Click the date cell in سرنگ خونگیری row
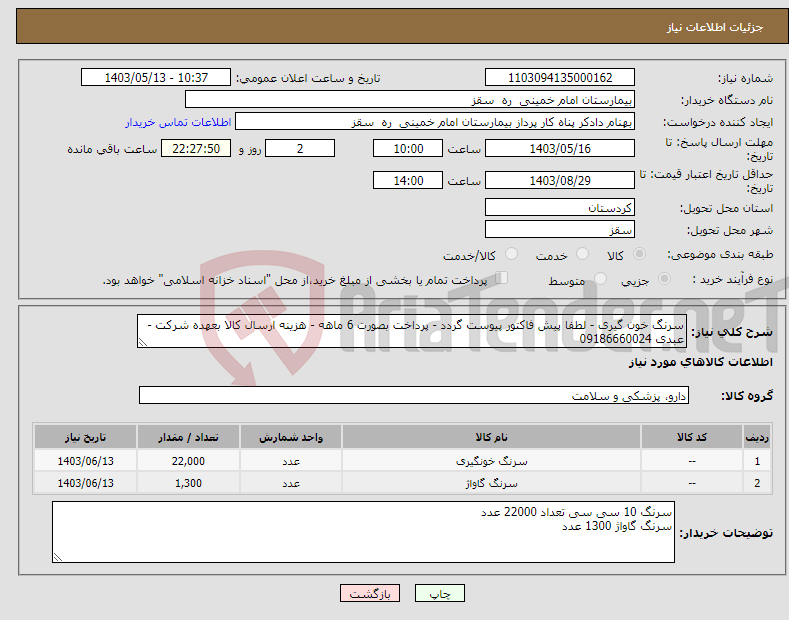This screenshot has width=789, height=620. point(86,461)
